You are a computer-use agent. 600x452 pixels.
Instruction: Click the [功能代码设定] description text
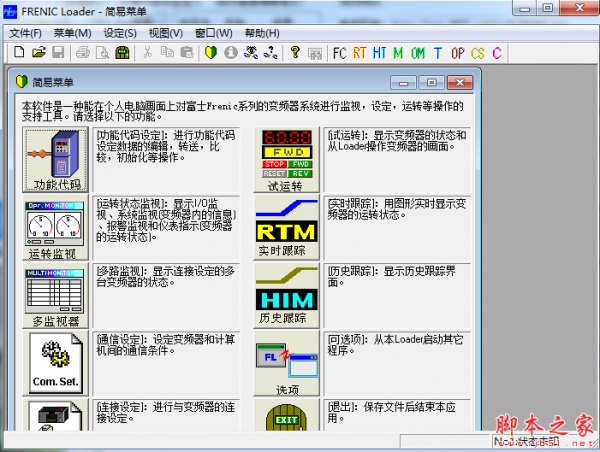(166, 146)
